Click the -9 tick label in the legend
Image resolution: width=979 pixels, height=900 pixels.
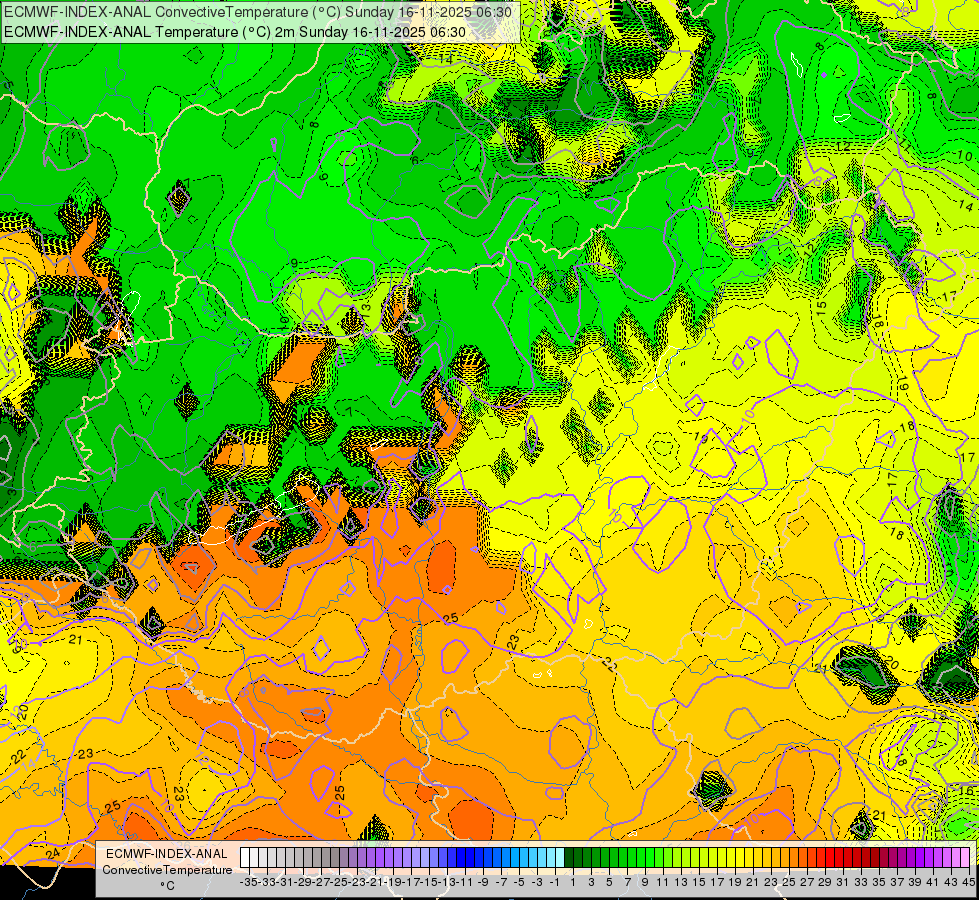point(483,883)
